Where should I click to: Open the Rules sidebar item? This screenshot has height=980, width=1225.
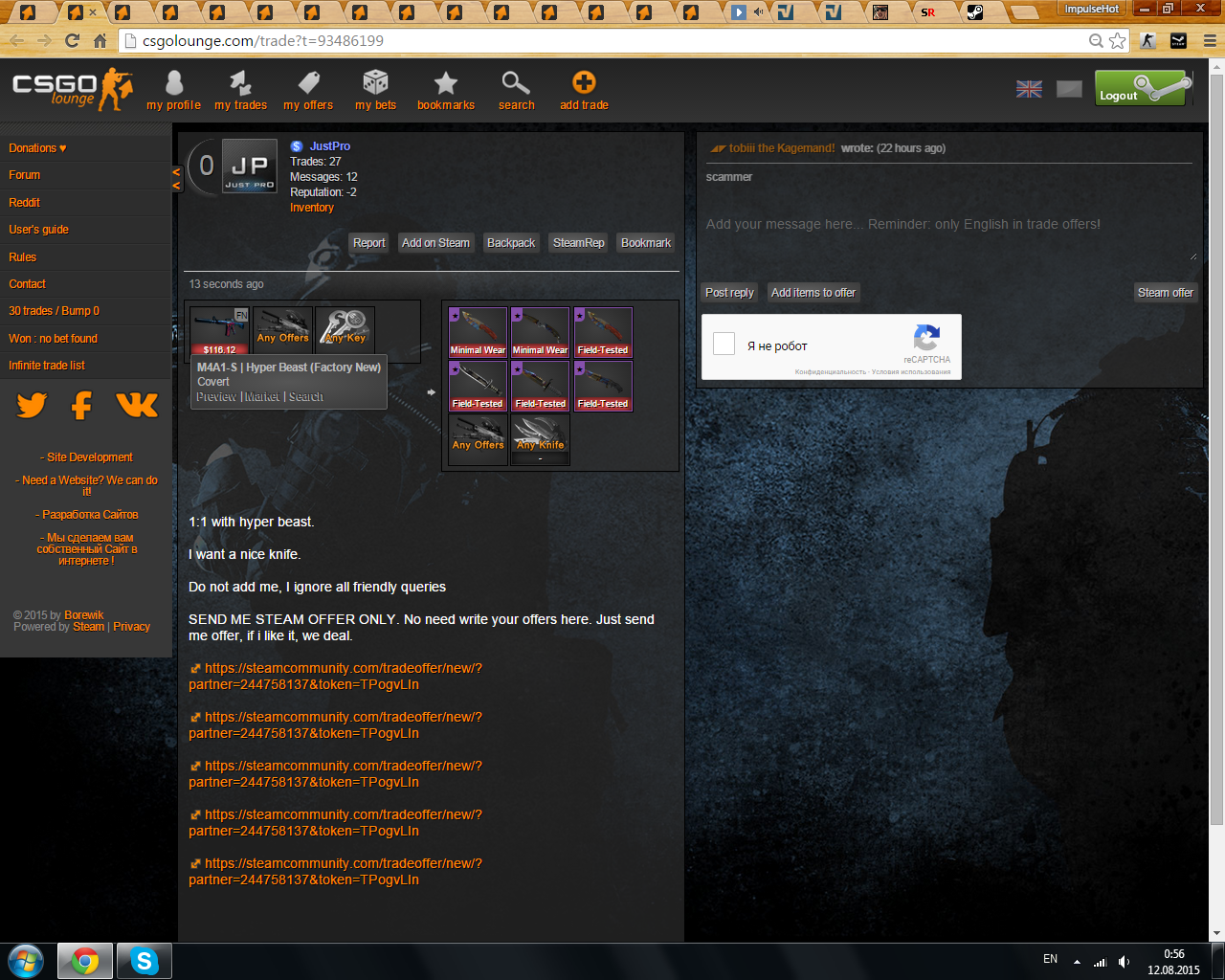[23, 257]
